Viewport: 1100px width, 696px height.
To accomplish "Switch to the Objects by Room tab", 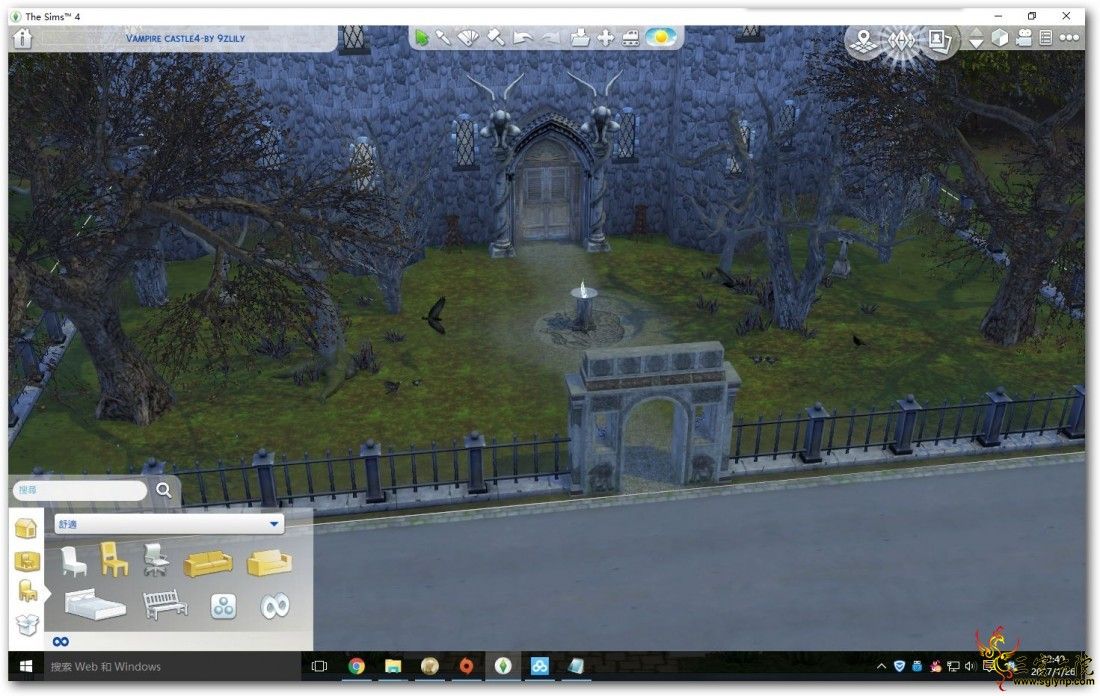I will point(27,561).
